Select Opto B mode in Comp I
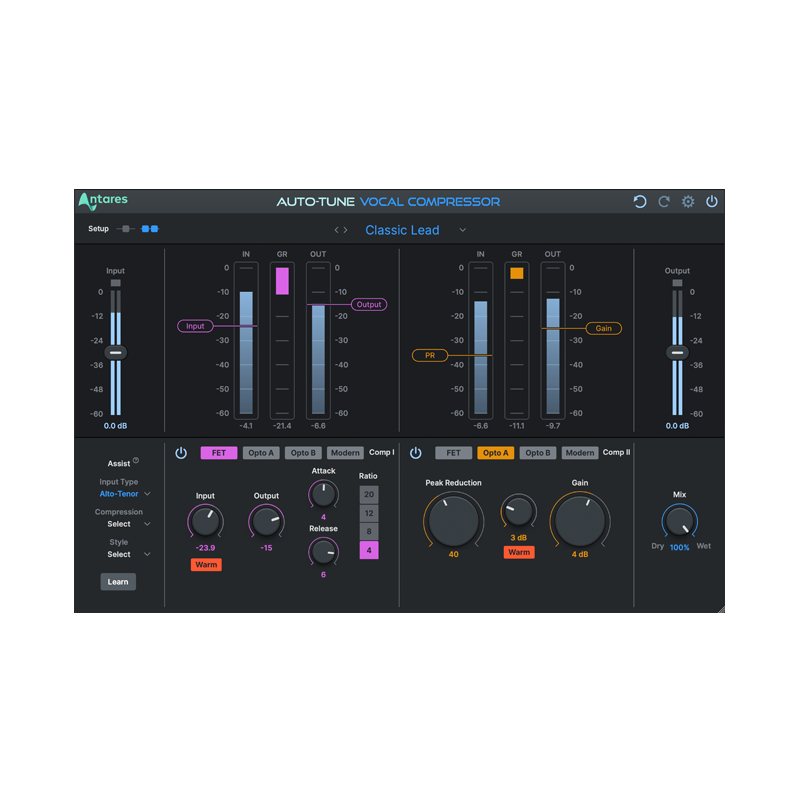 click(303, 453)
